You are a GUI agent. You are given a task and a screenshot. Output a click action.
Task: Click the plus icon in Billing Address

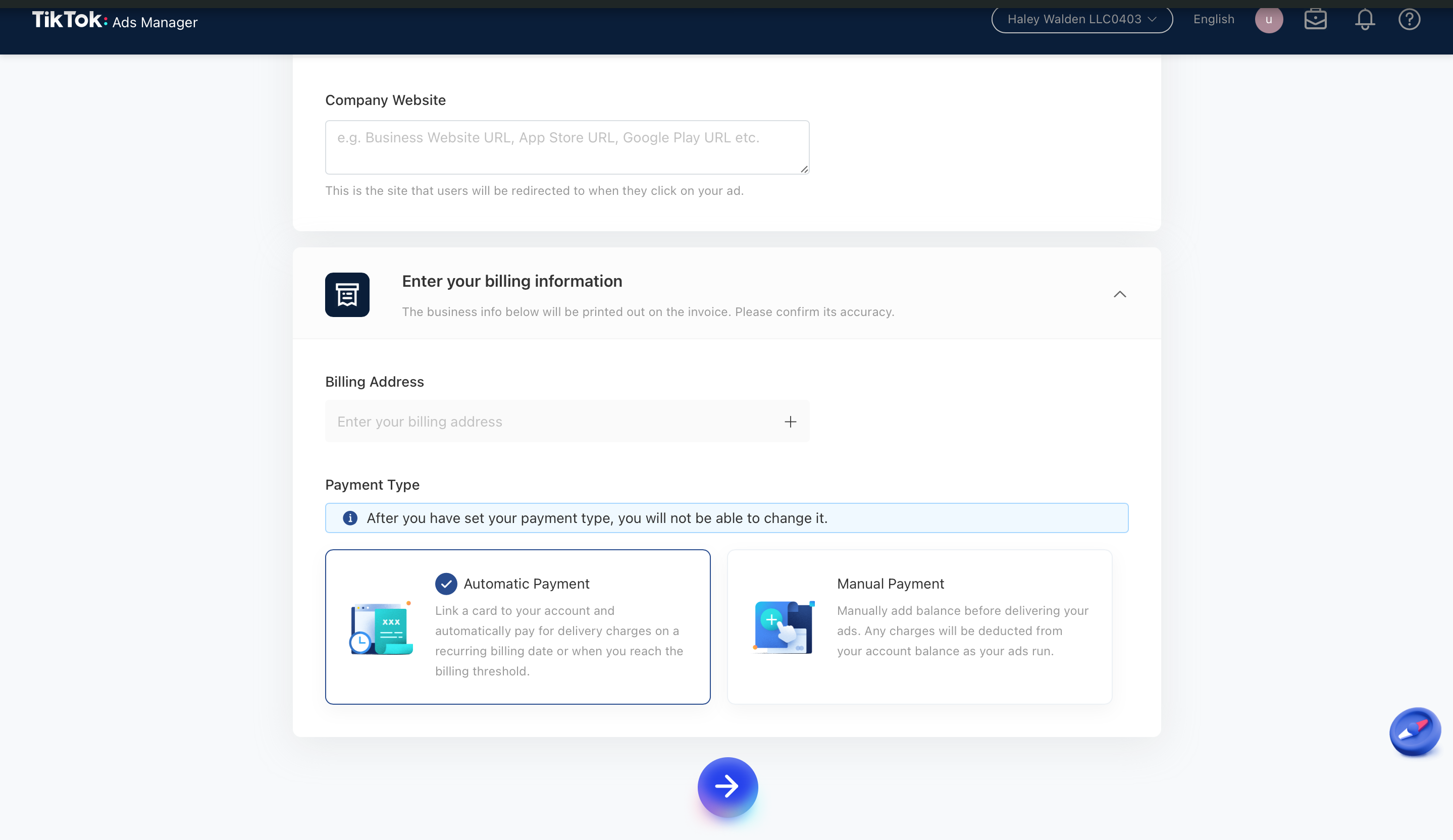click(x=790, y=422)
